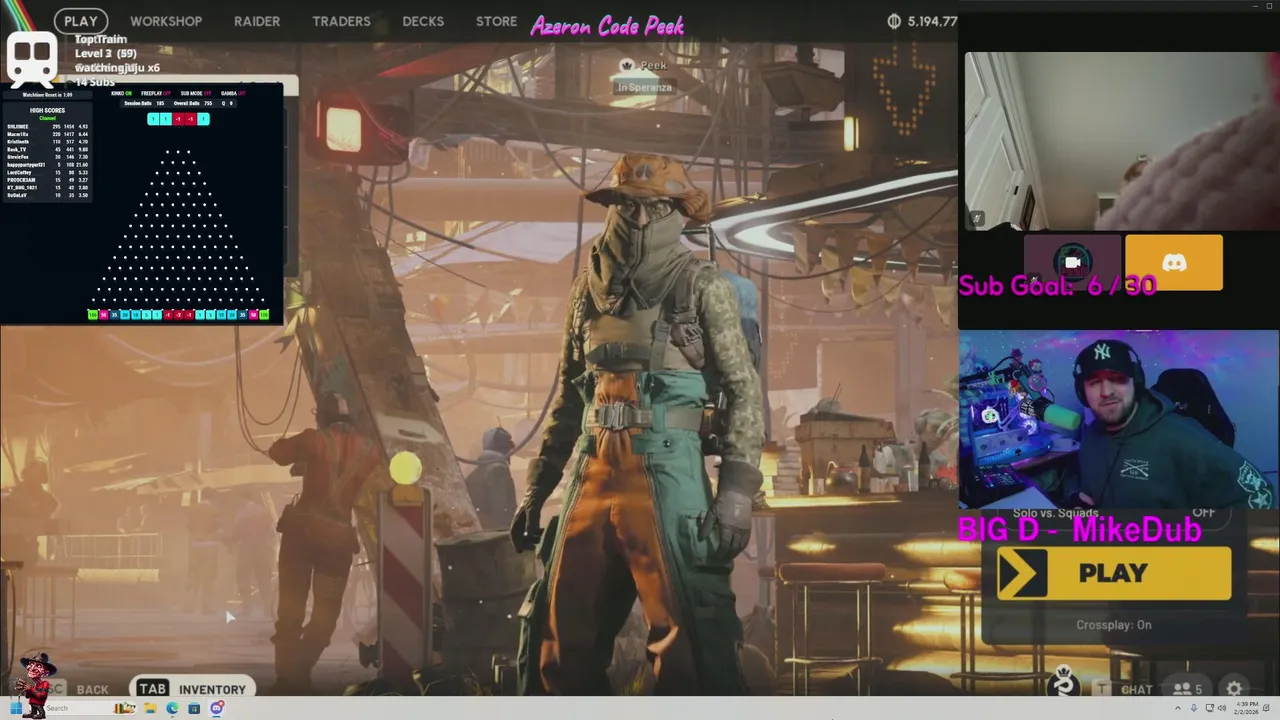The height and width of the screenshot is (720, 1280).
Task: Toggle the GAMBA OFF indicator
Action: coord(233,93)
